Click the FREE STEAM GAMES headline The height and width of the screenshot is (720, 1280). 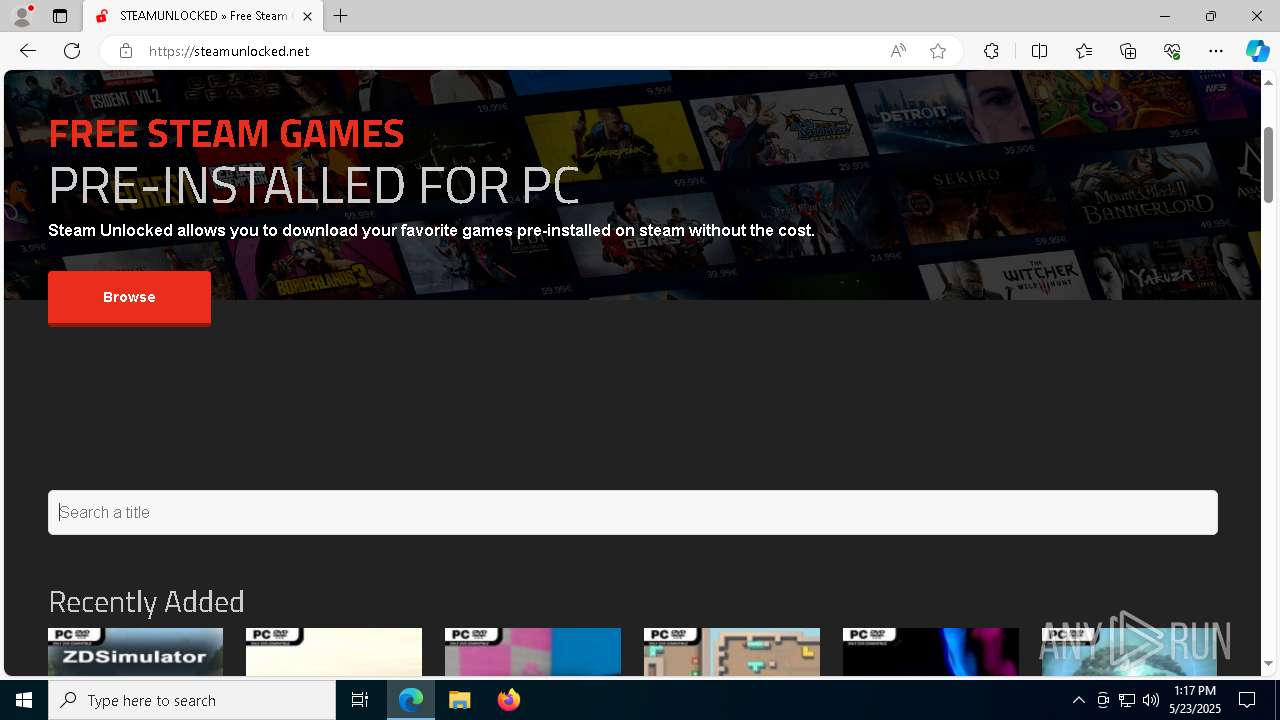(226, 133)
